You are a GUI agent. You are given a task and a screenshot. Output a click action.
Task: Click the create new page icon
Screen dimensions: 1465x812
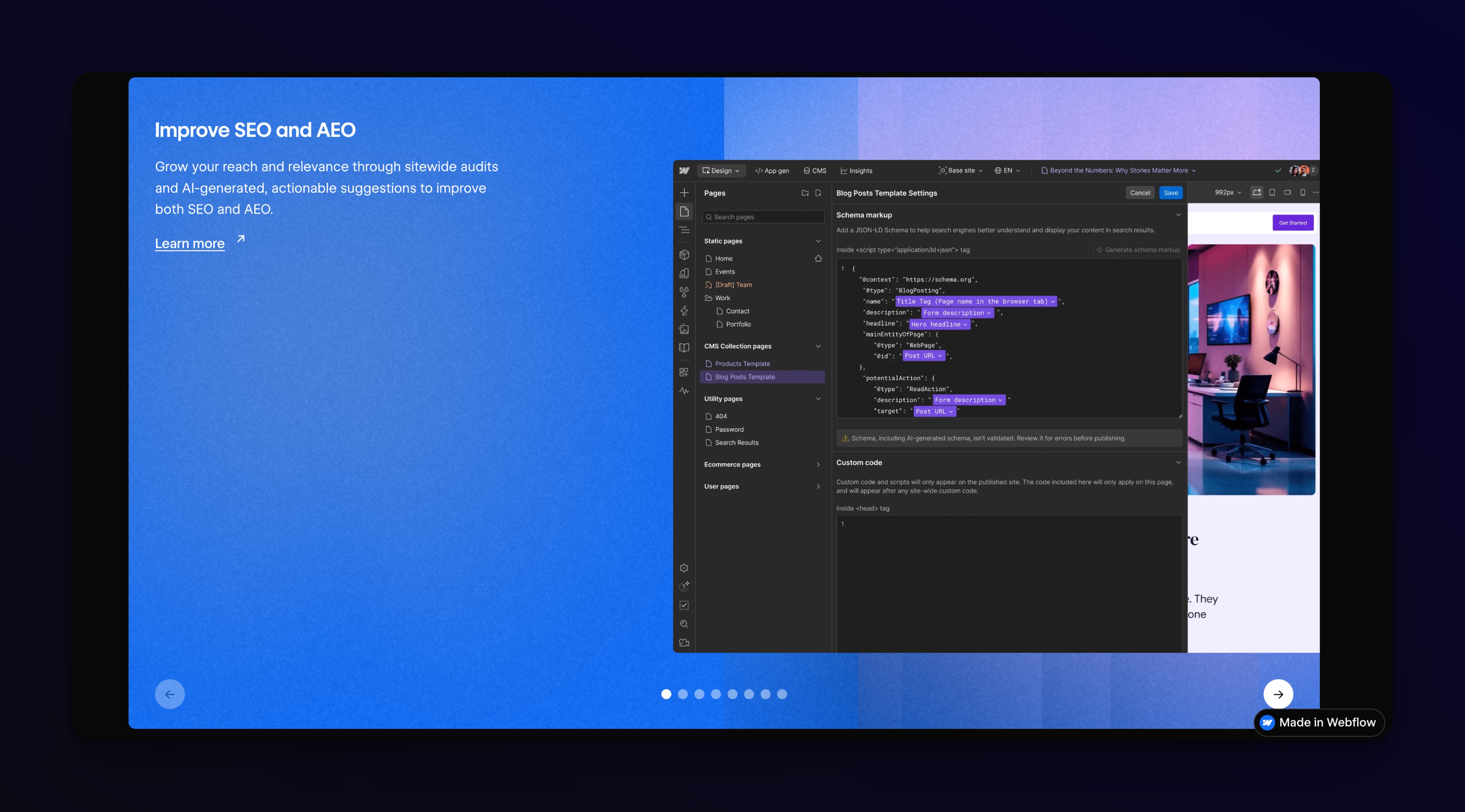pyautogui.click(x=818, y=193)
